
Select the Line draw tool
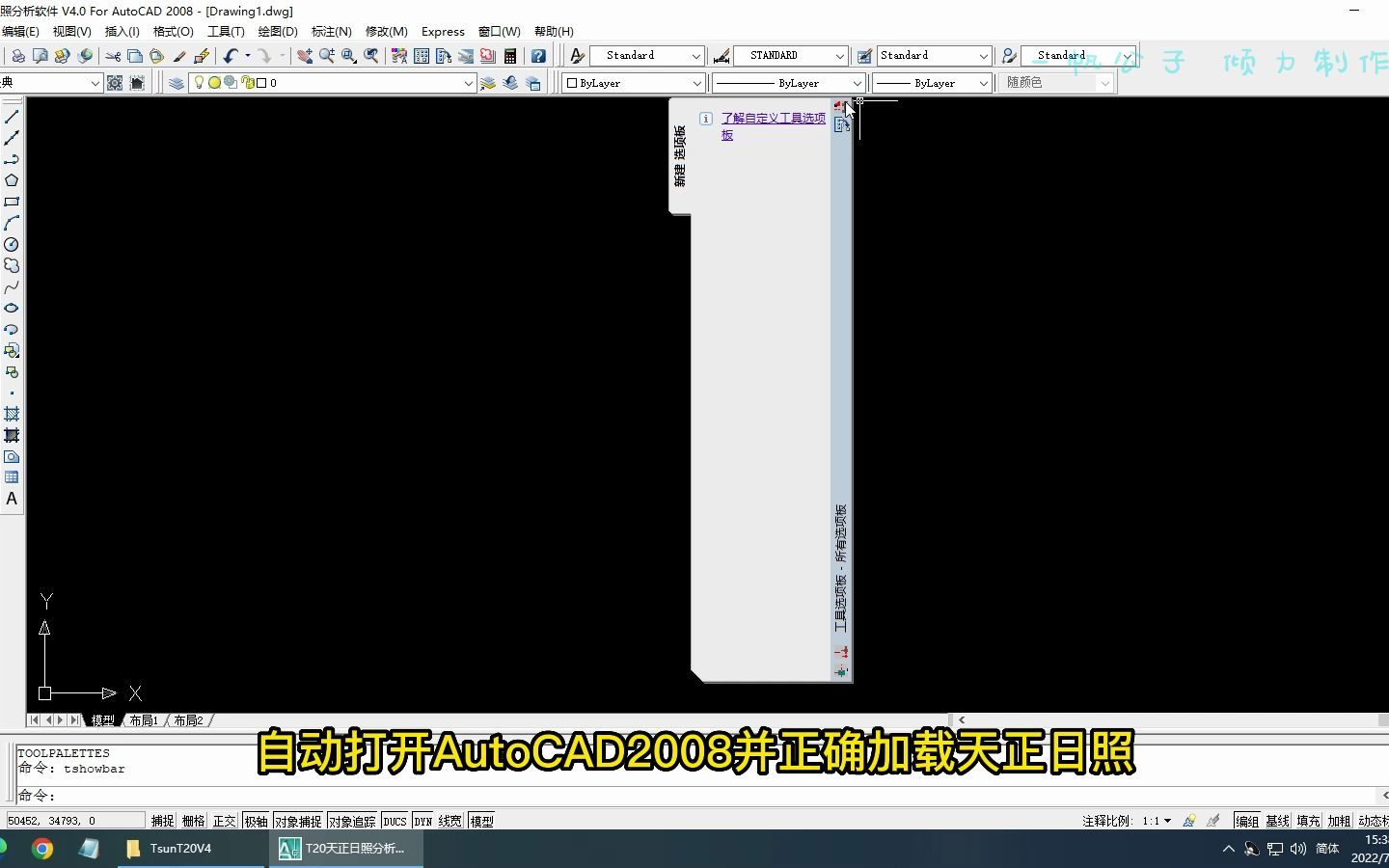(12, 117)
